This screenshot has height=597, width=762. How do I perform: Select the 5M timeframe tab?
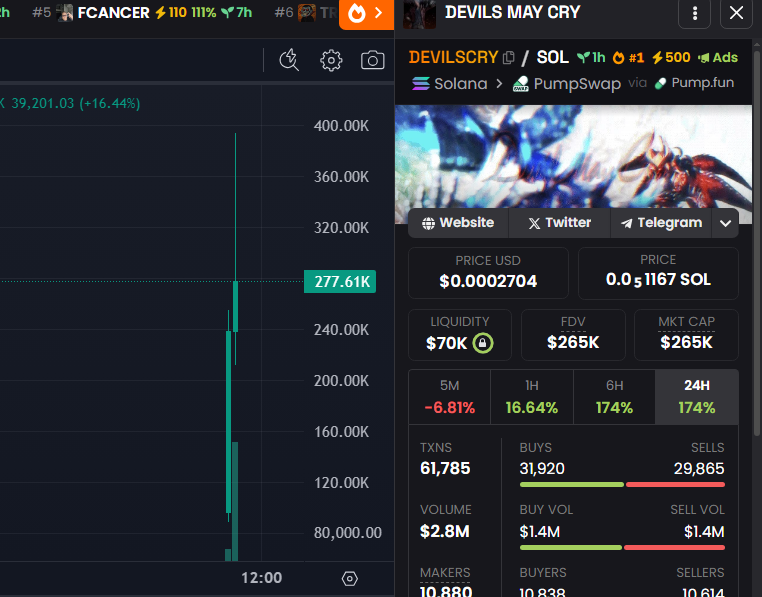(x=449, y=396)
